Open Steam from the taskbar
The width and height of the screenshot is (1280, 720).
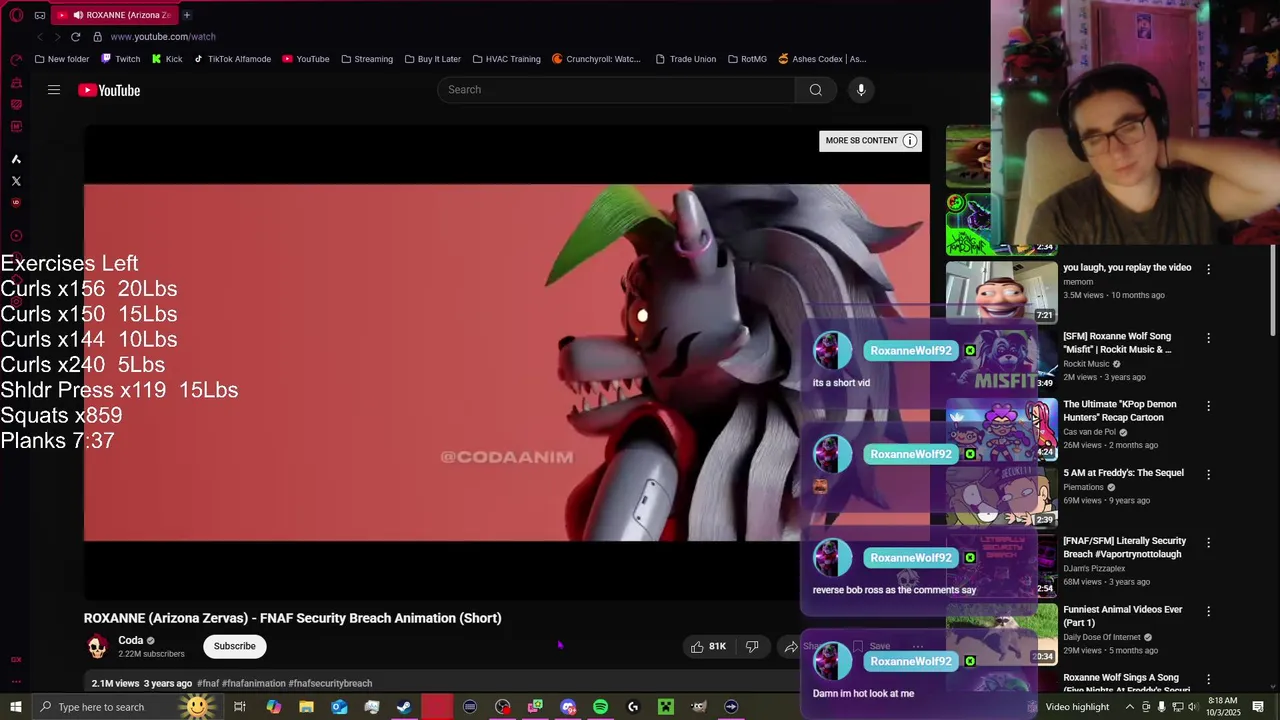404,707
